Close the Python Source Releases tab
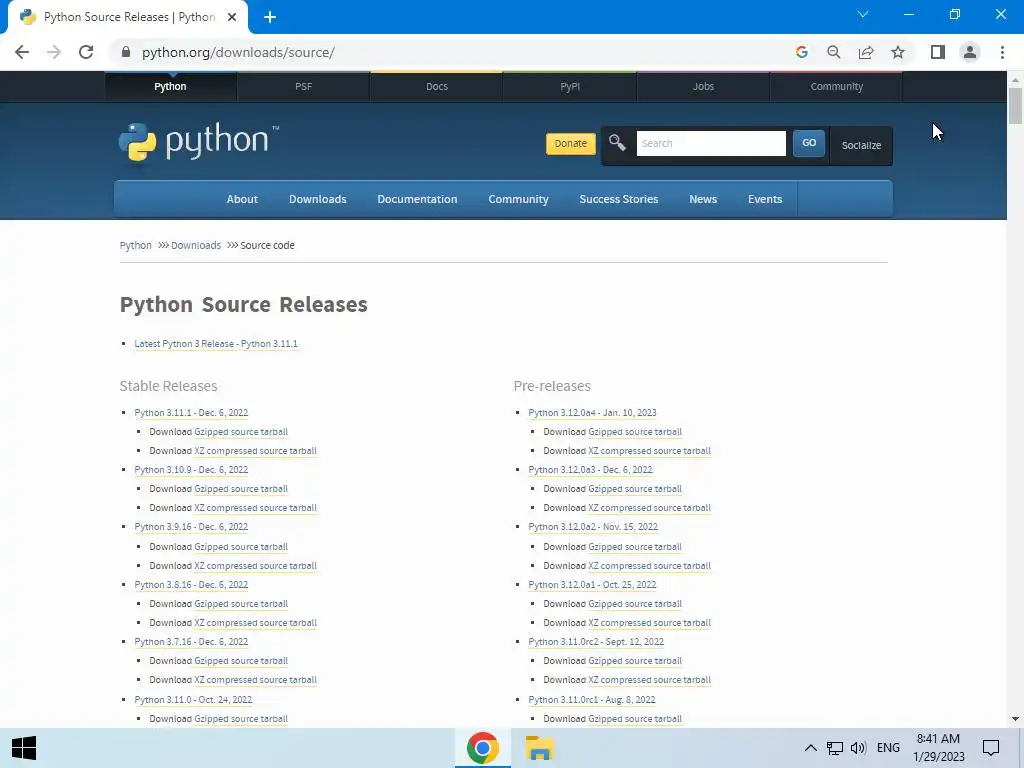This screenshot has height=768, width=1024. [232, 17]
